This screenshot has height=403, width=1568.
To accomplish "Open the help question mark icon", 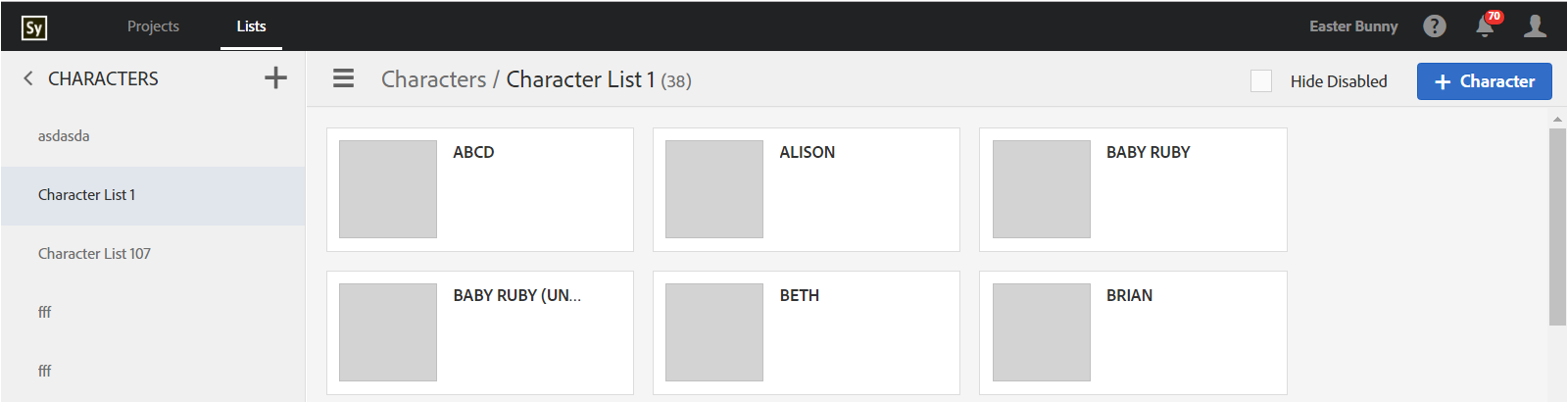I will [1435, 26].
